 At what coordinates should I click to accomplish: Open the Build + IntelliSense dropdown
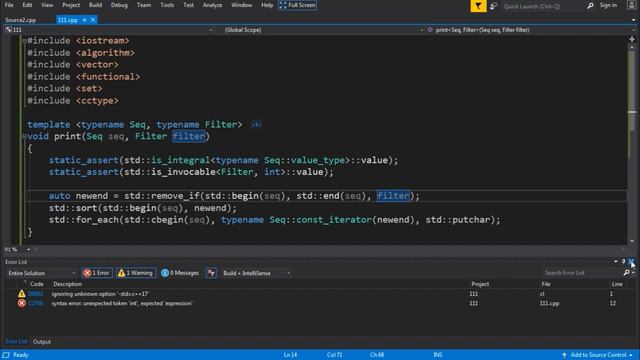pos(288,273)
